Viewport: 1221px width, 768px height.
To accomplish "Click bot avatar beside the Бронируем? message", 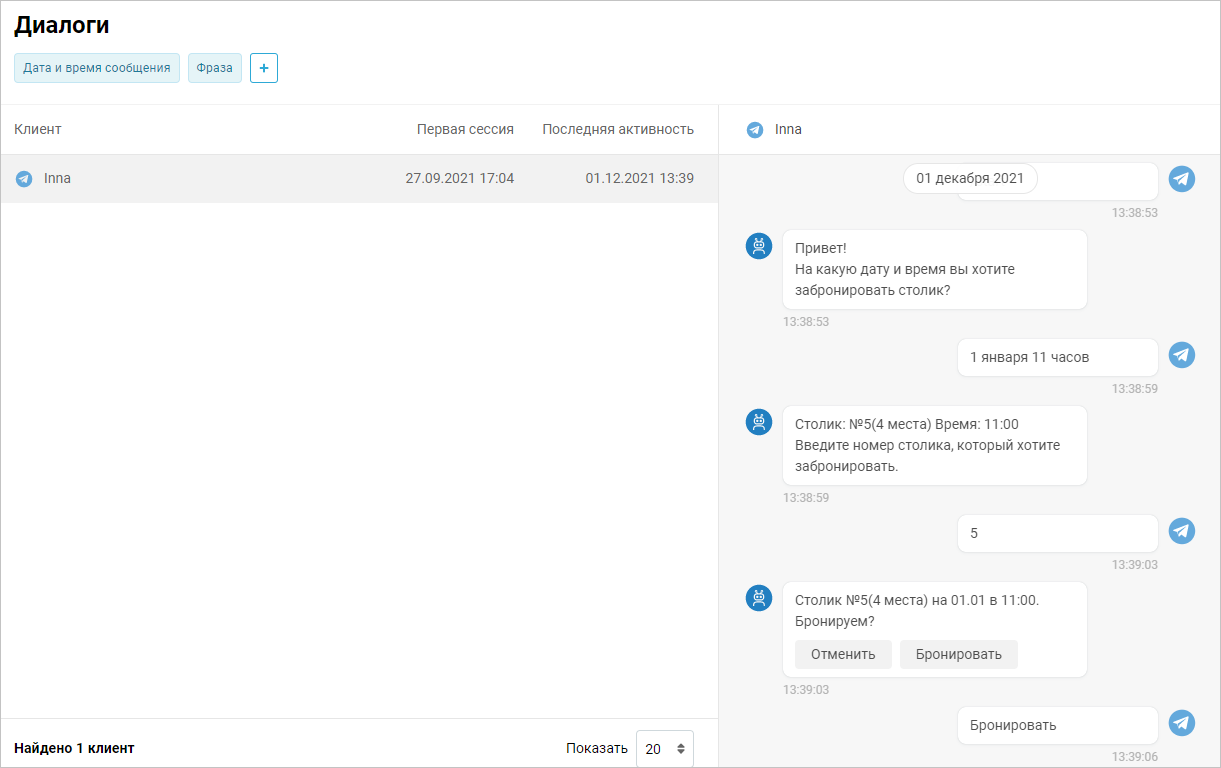I will click(759, 598).
